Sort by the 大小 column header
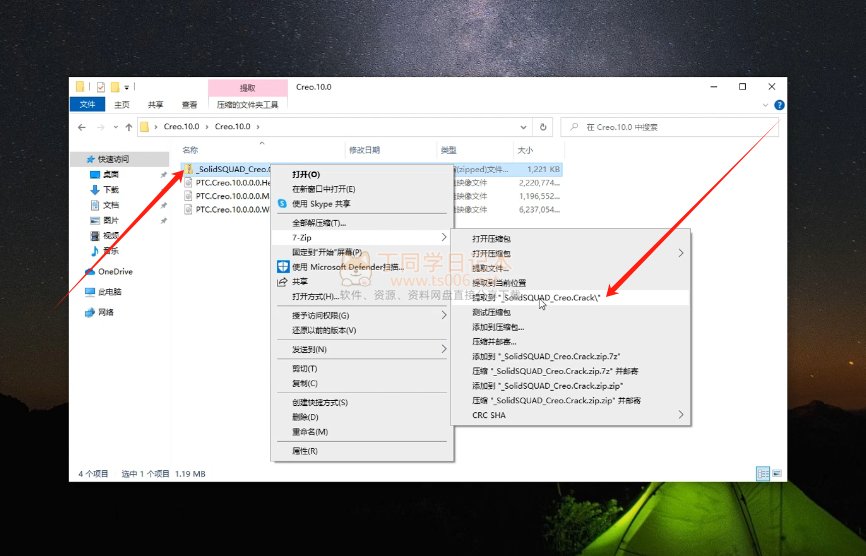The image size is (866, 556). coord(525,150)
